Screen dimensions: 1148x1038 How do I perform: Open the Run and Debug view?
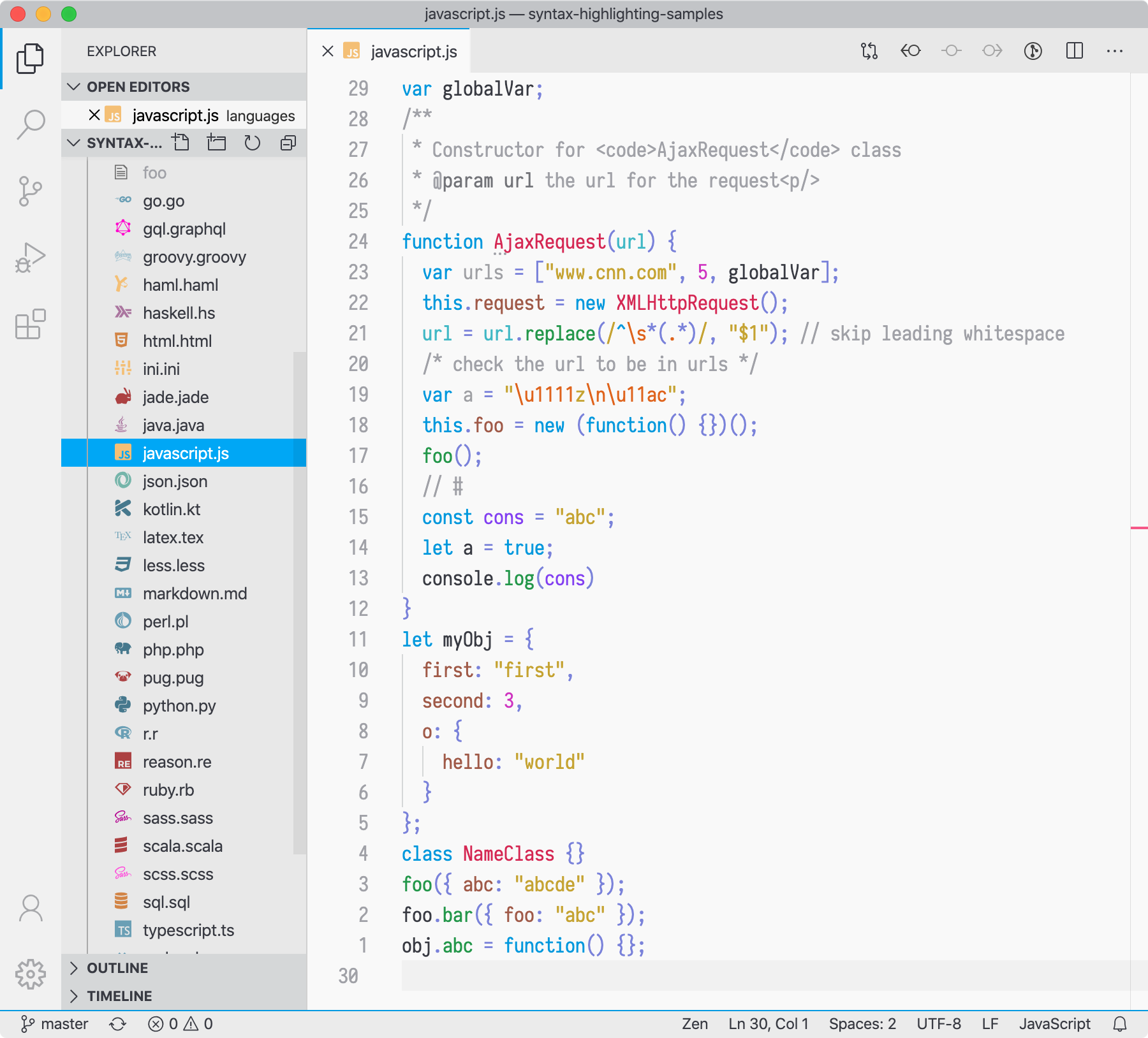pyautogui.click(x=30, y=256)
